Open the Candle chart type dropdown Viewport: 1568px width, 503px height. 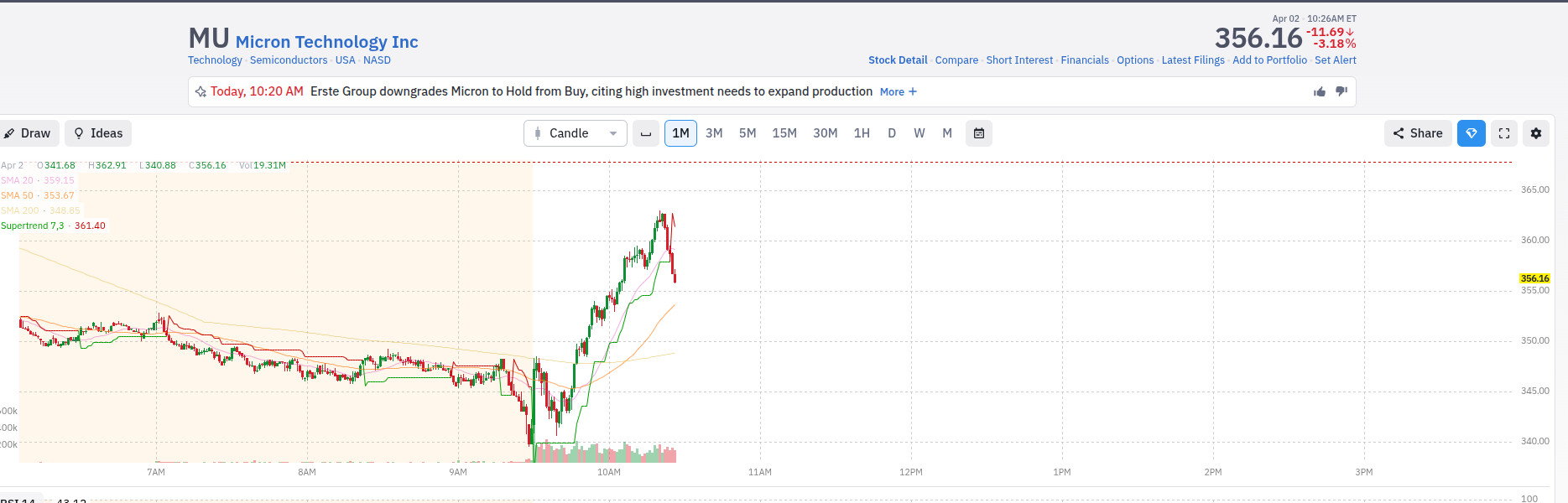[576, 133]
